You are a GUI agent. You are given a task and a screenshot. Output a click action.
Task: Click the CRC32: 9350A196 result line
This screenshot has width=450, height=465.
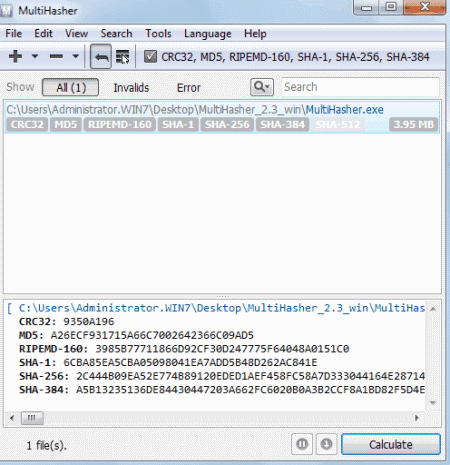tap(66, 322)
